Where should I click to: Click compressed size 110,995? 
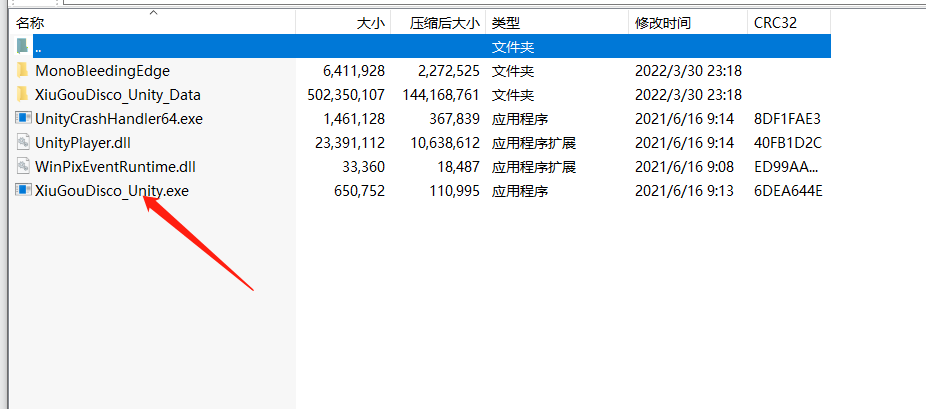453,191
